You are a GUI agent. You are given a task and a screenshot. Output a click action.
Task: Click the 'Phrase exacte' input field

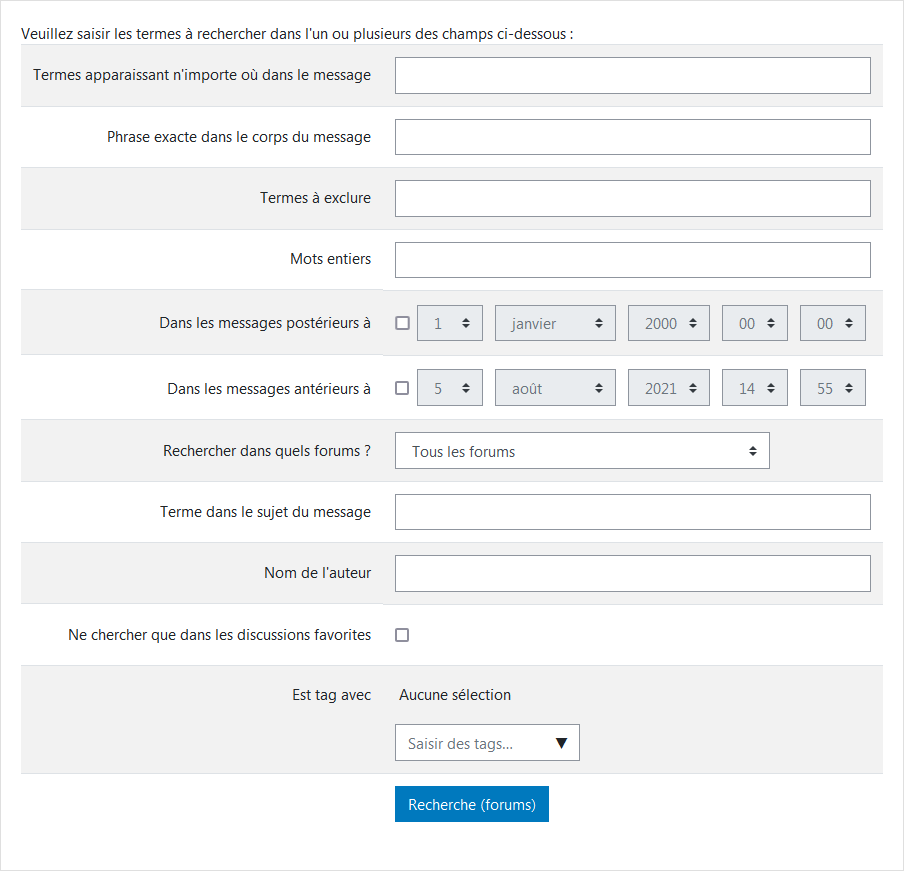[x=632, y=137]
